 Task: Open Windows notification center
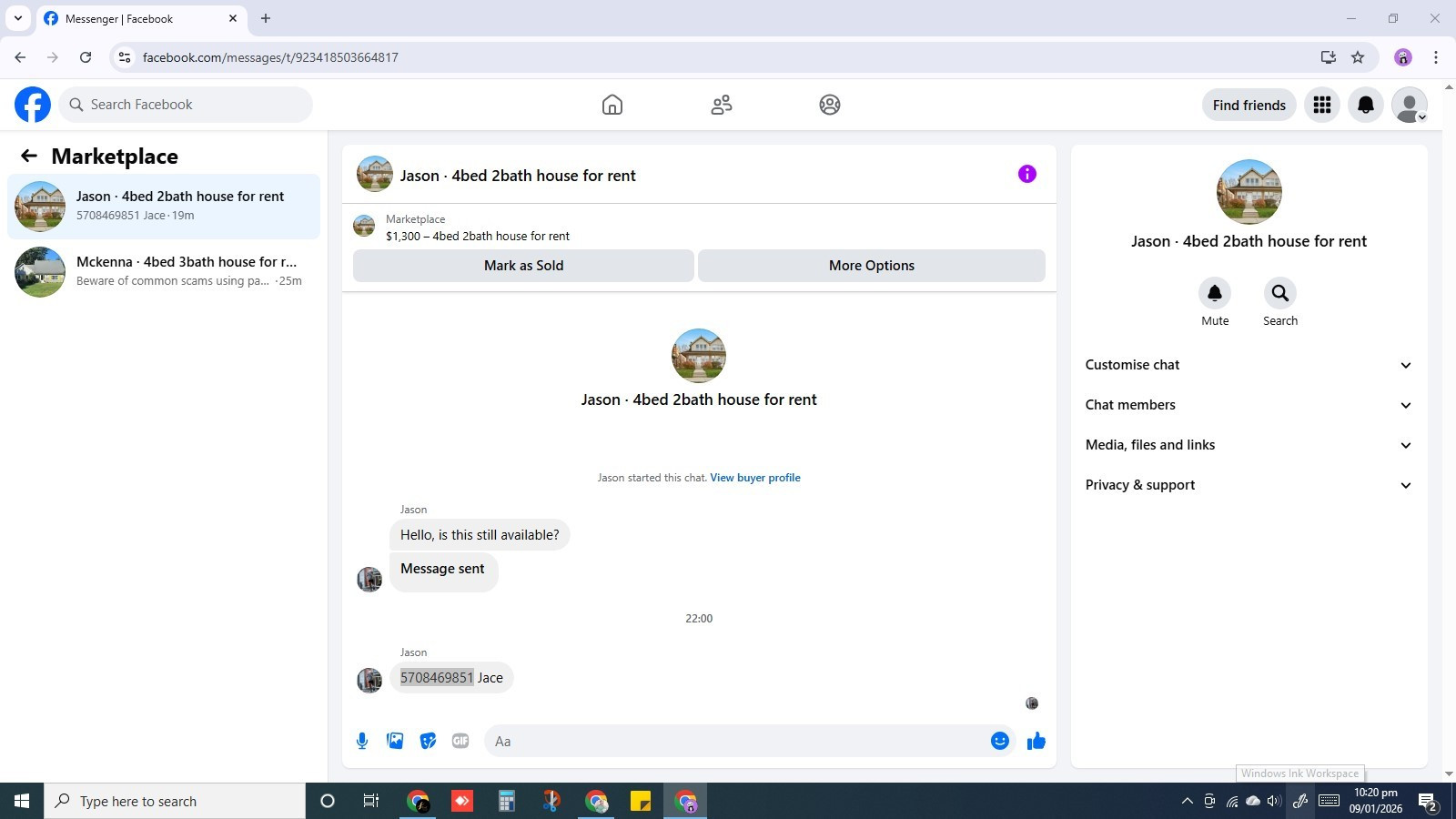(1428, 801)
